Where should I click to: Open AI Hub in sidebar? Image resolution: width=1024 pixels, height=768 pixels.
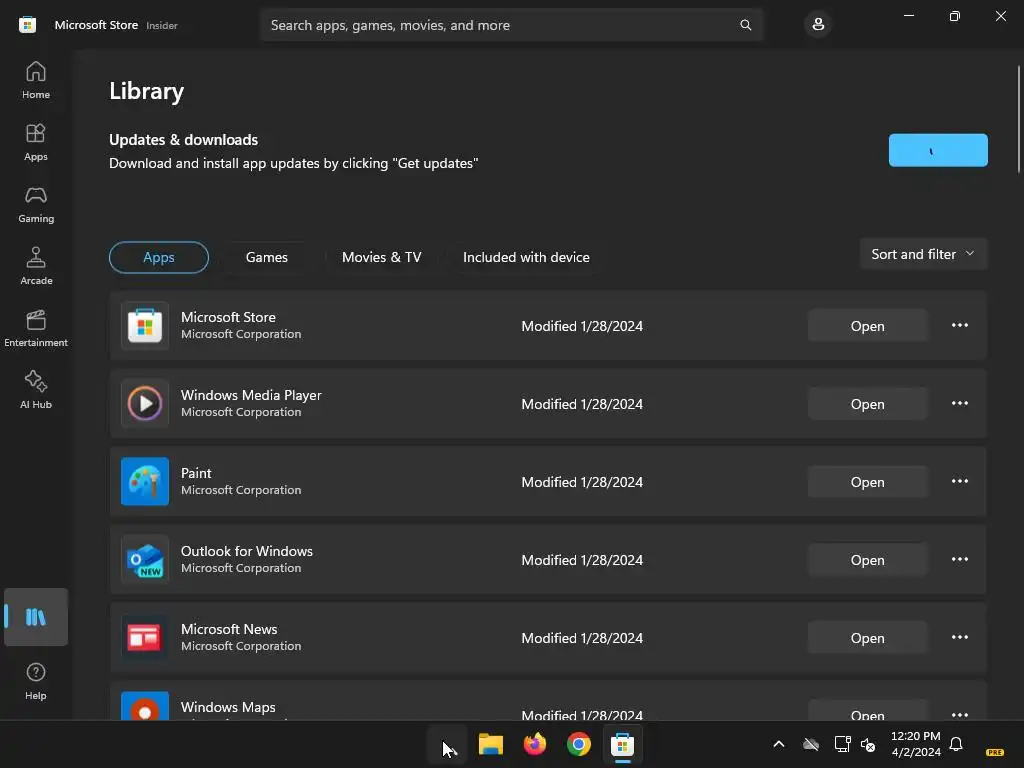tap(36, 390)
